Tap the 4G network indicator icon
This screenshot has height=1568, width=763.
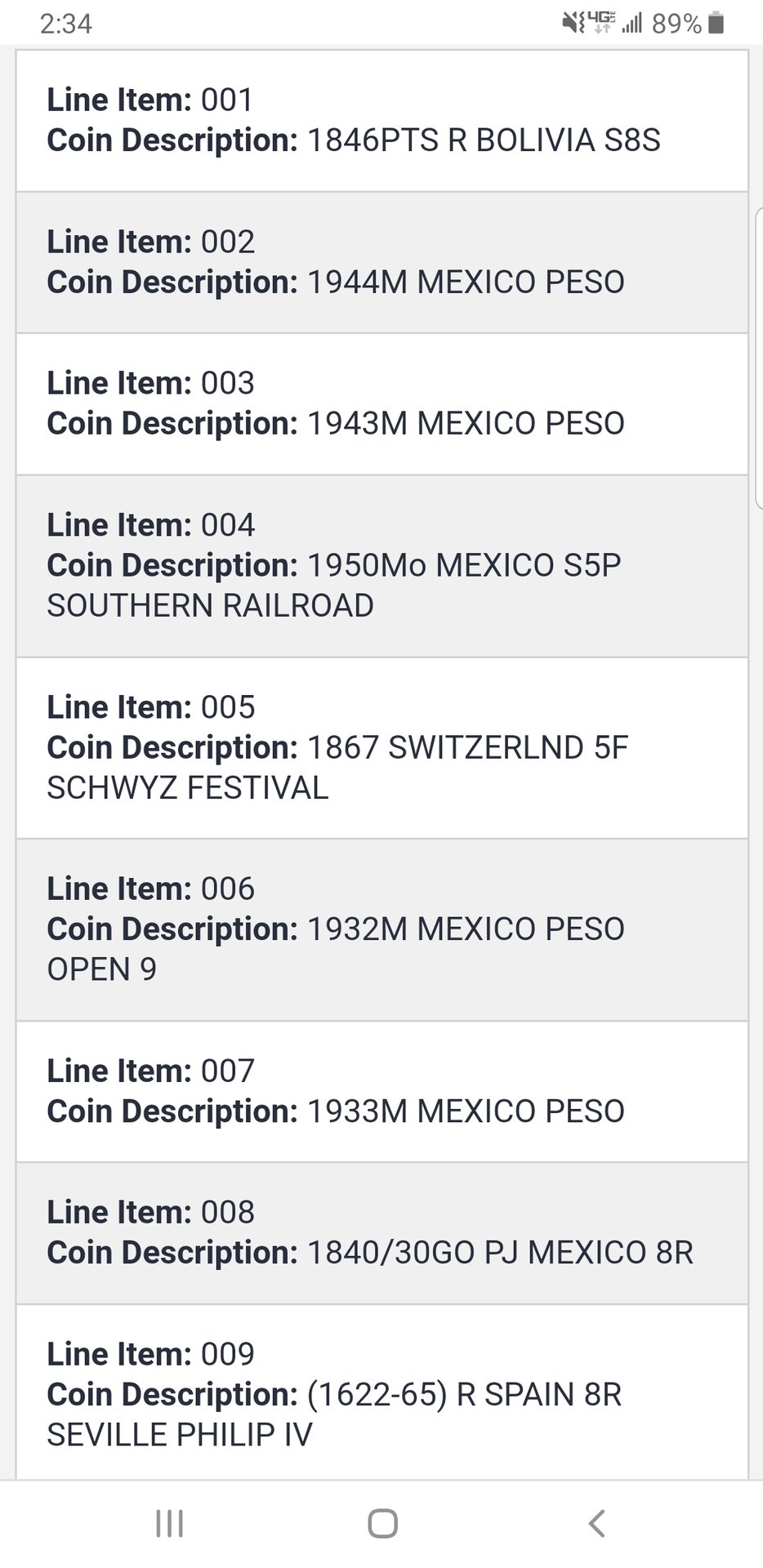[601, 21]
